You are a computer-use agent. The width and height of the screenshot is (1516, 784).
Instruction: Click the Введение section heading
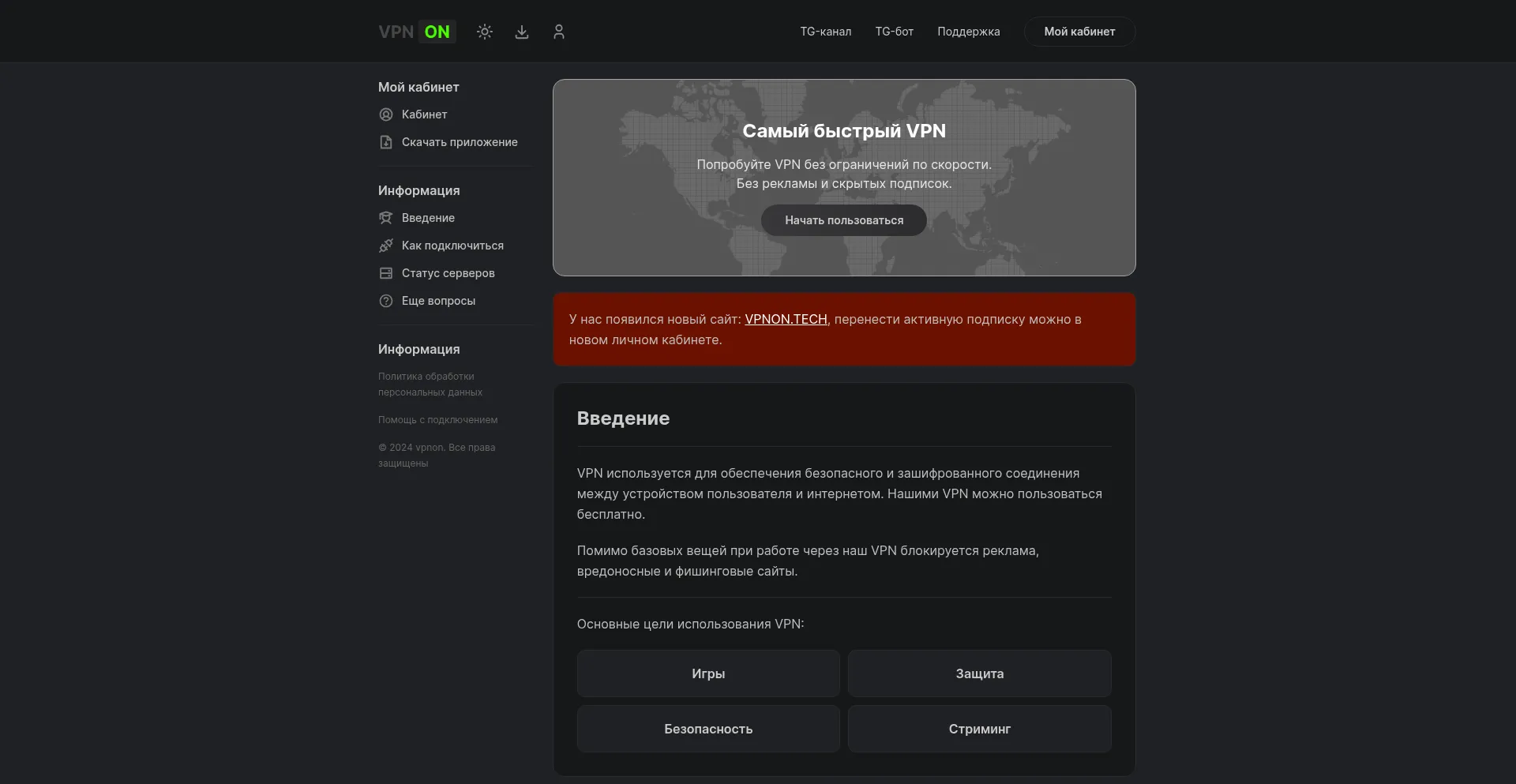pos(623,418)
